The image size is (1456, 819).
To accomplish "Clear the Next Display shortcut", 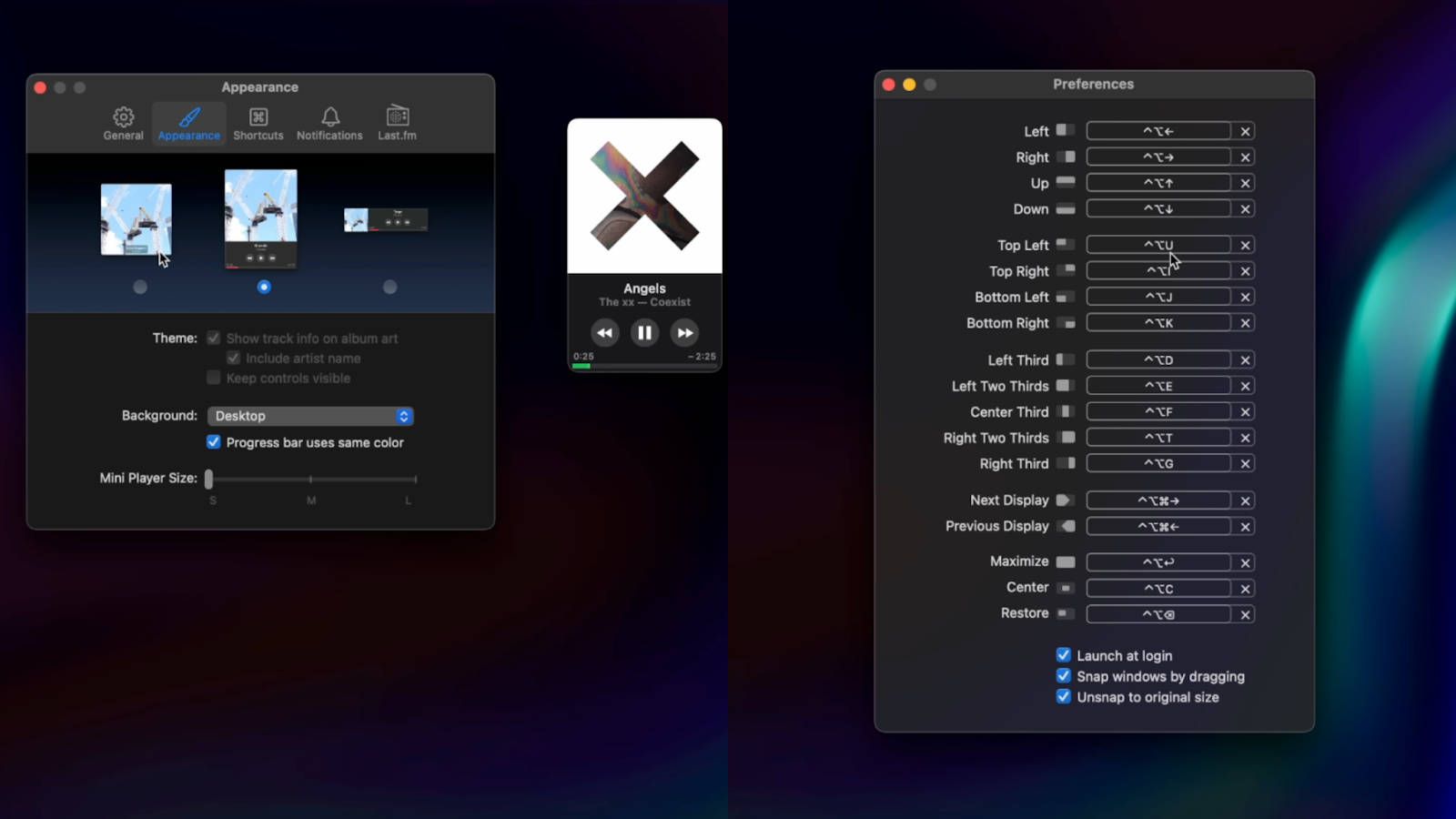I will [x=1245, y=500].
